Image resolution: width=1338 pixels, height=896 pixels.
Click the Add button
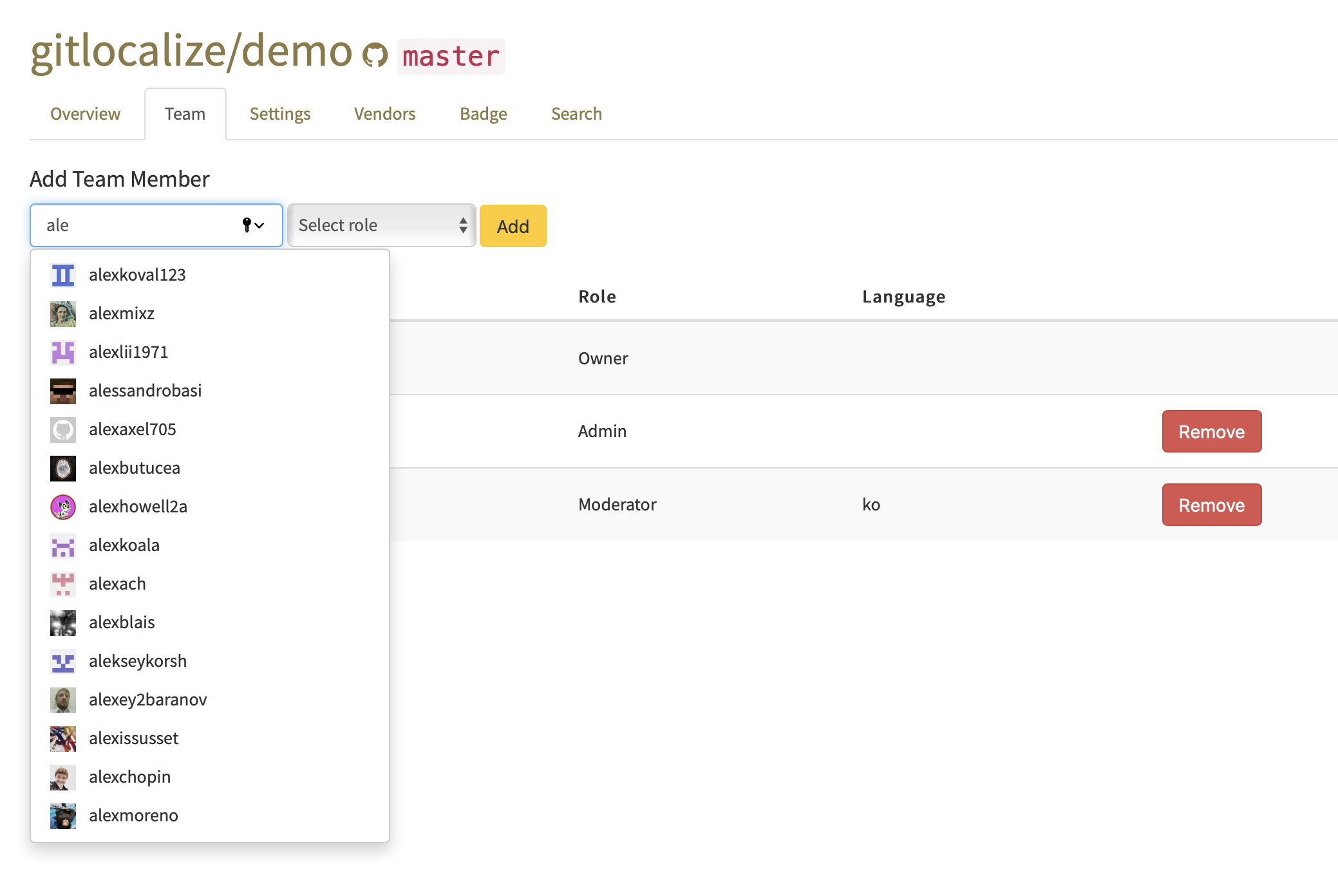coord(512,225)
